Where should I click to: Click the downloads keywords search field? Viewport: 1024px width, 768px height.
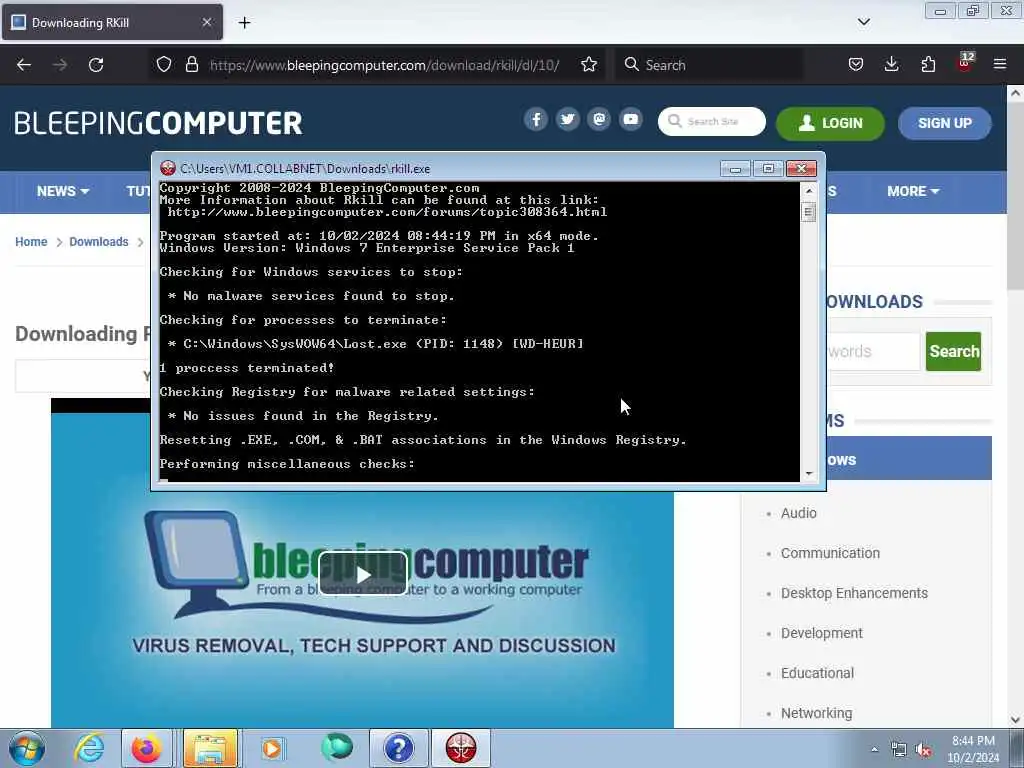pos(873,351)
